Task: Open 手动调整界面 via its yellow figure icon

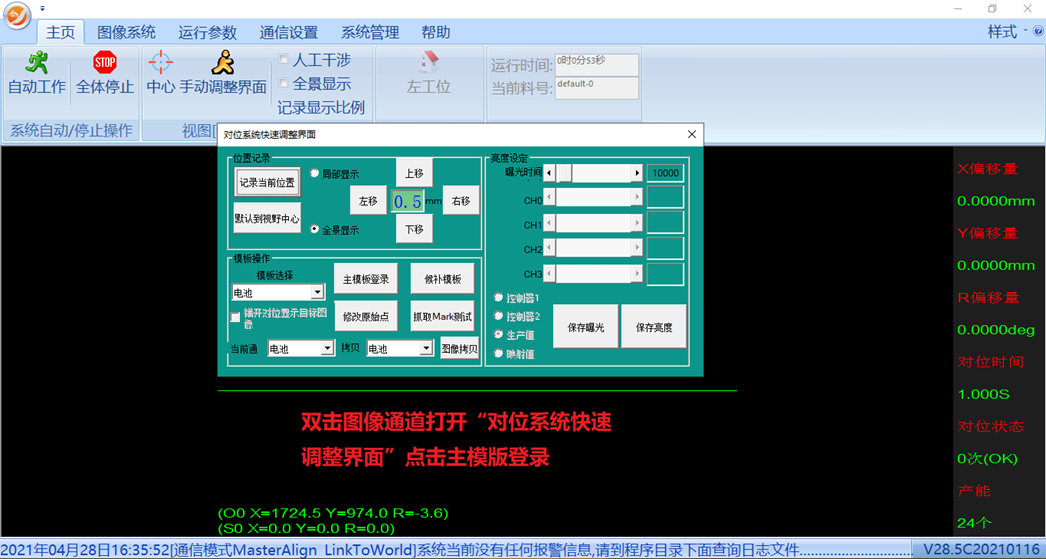Action: tap(223, 62)
